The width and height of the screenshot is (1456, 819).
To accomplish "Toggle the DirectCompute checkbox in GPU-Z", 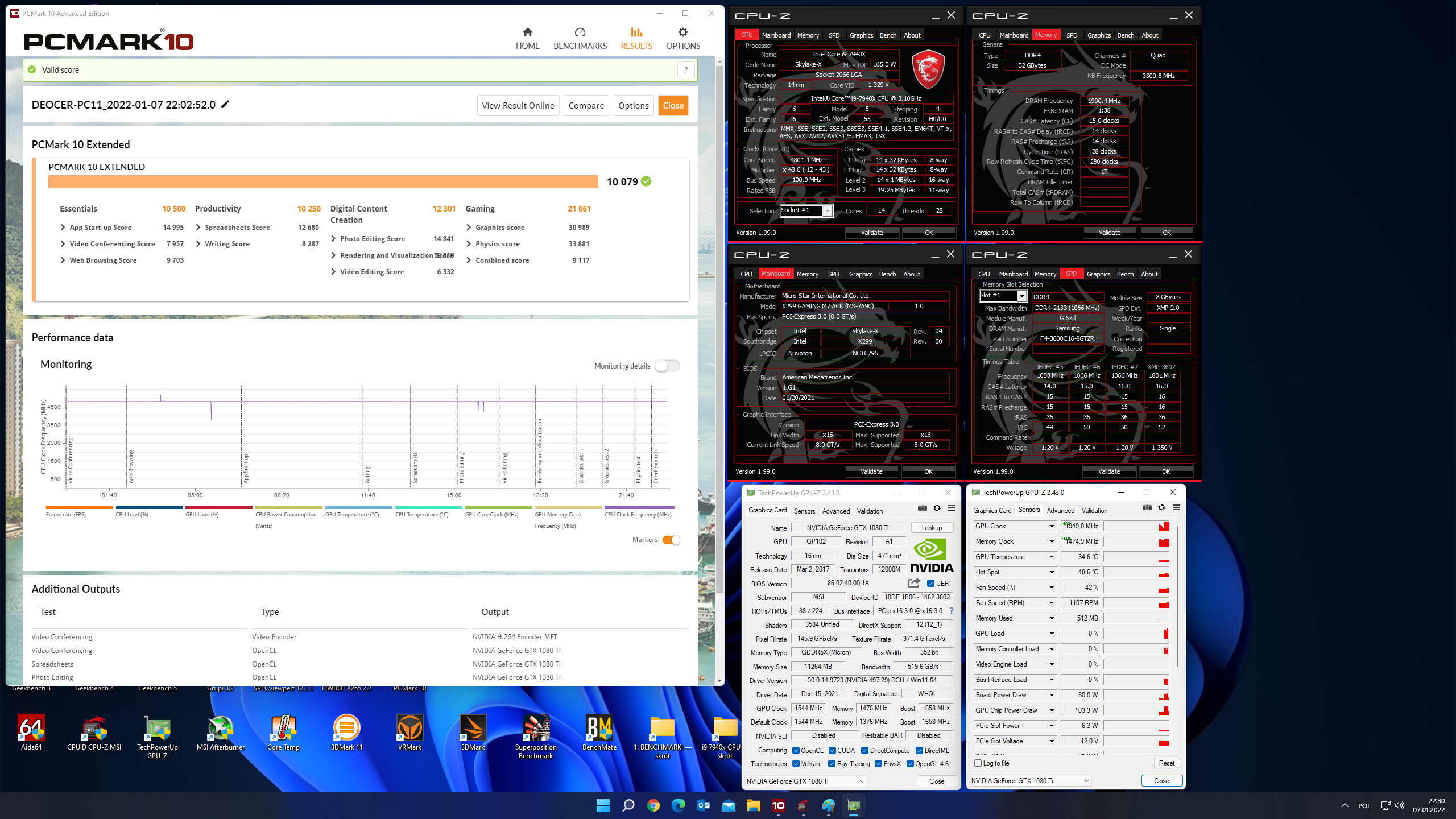I will point(864,750).
